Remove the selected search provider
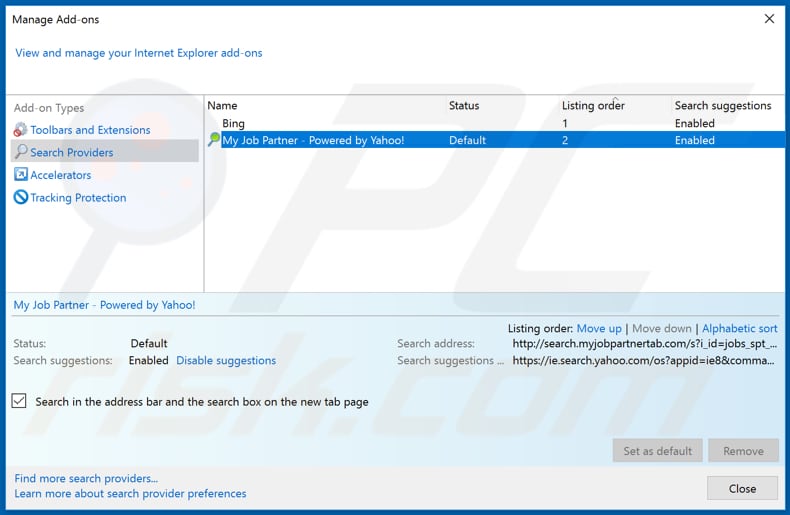This screenshot has height=515, width=790. [743, 450]
